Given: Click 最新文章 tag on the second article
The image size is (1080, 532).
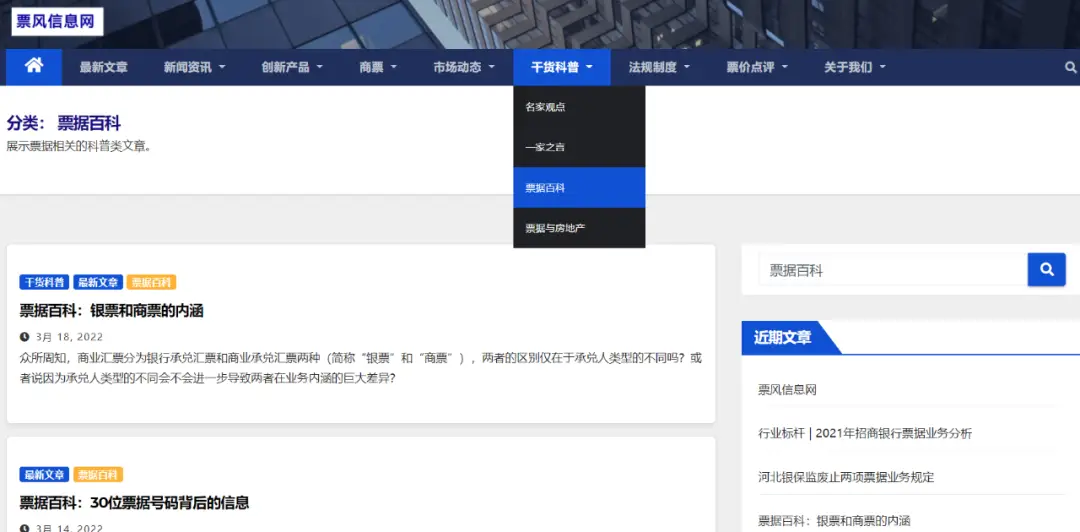Looking at the screenshot, I should click(45, 475).
